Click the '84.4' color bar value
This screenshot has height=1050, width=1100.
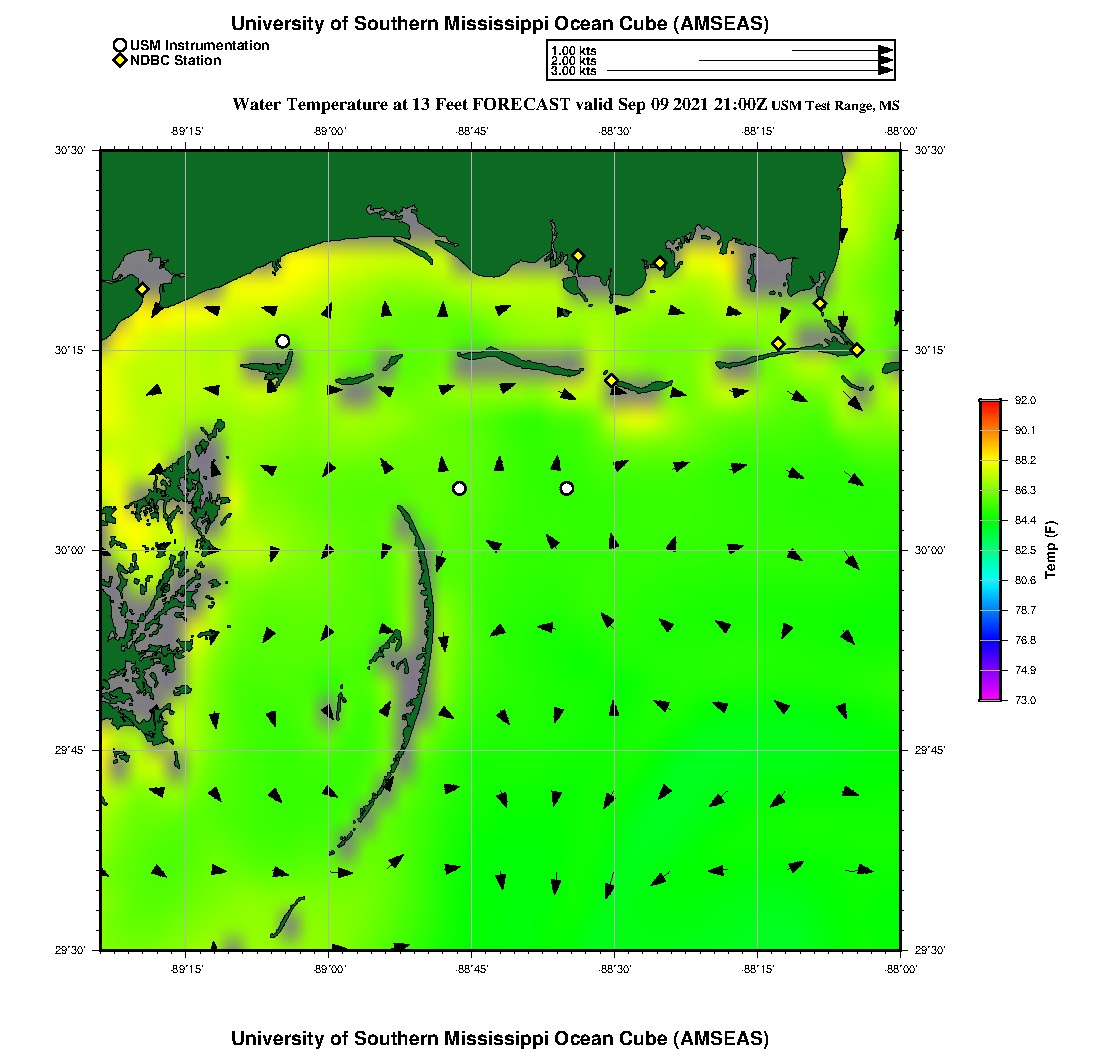coord(1025,520)
